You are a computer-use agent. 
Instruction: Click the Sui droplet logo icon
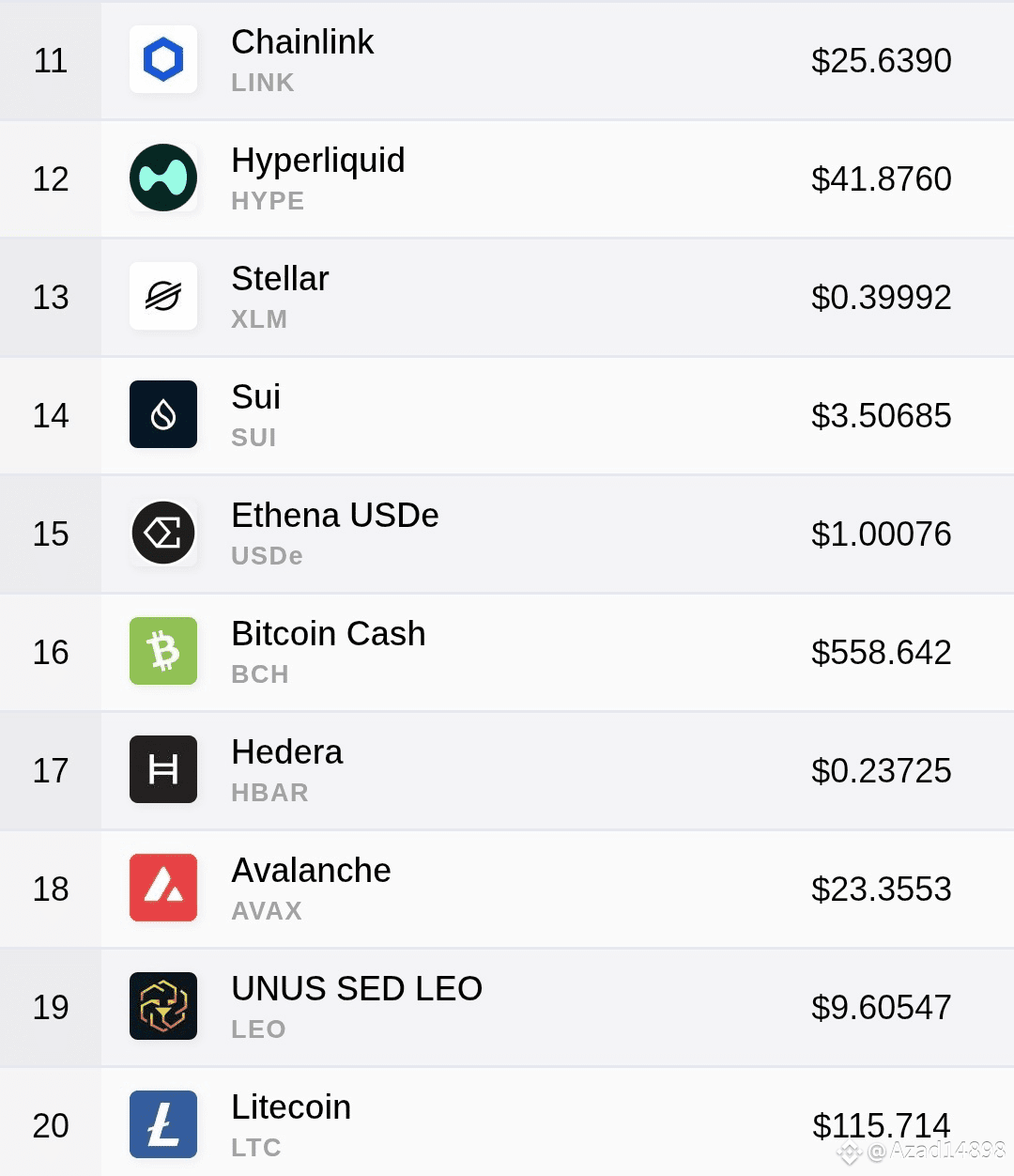tap(163, 414)
